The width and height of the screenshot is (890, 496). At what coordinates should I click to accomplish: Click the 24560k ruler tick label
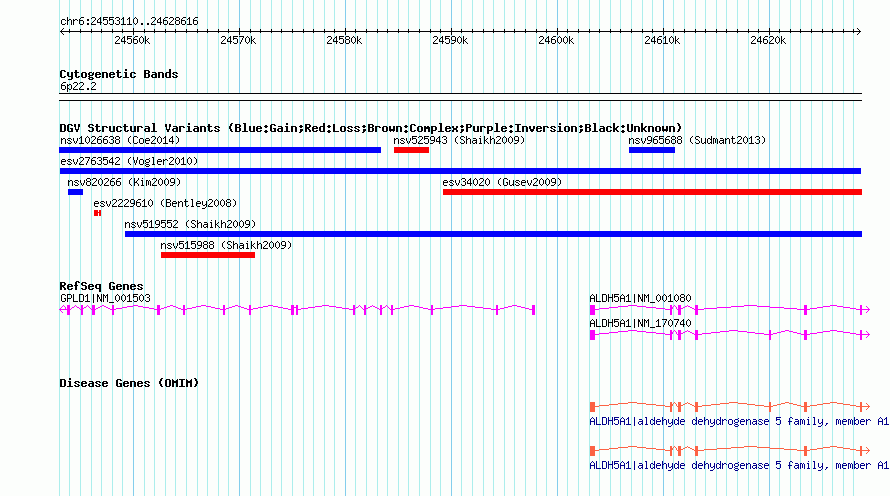click(x=132, y=40)
